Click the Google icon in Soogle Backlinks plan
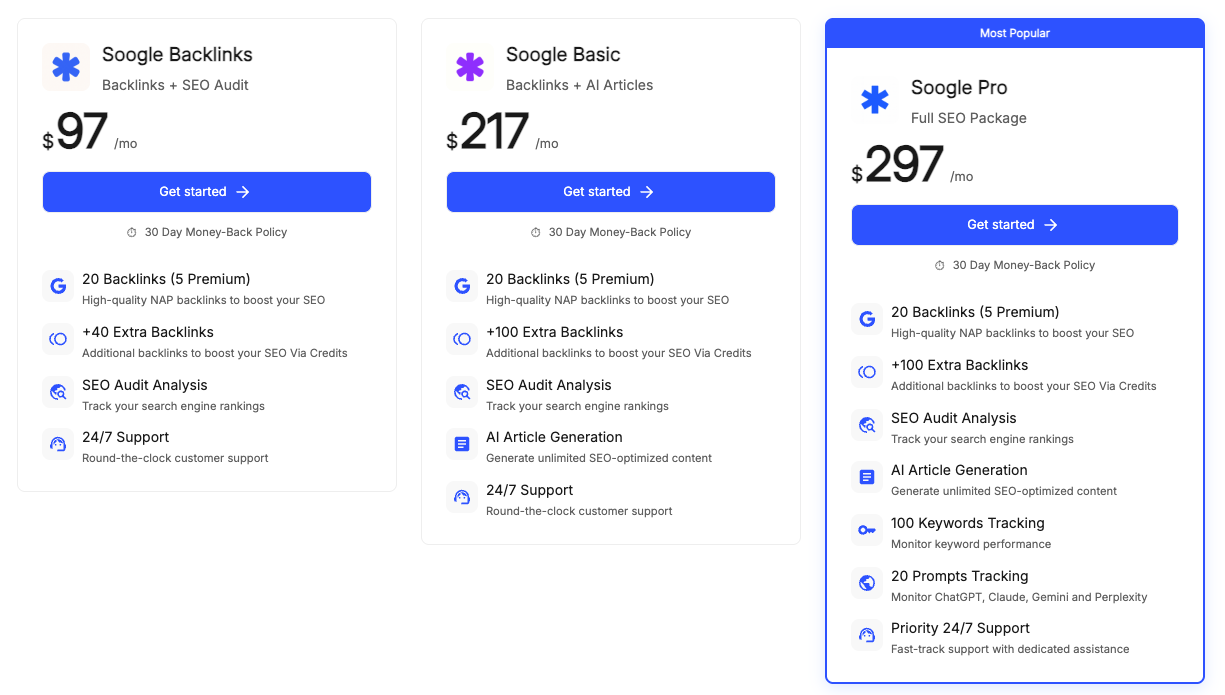Image resolution: width=1225 pixels, height=695 pixels. tap(58, 286)
